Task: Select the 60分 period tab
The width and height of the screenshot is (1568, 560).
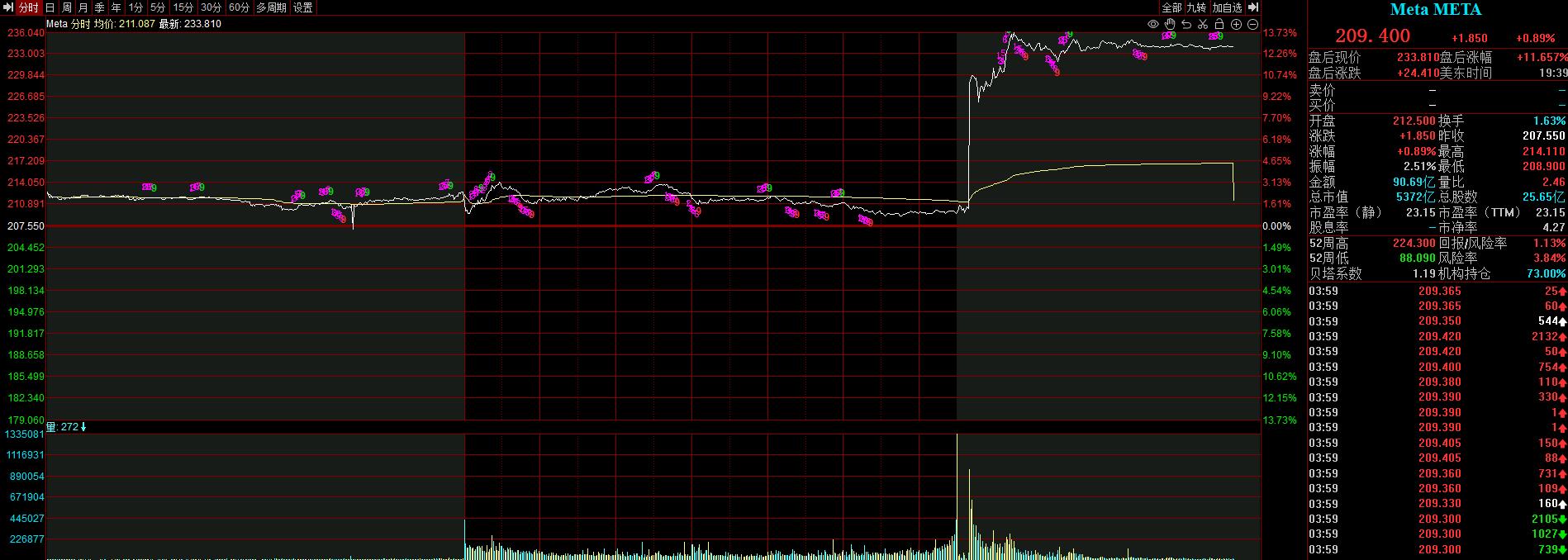Action: click(x=239, y=7)
